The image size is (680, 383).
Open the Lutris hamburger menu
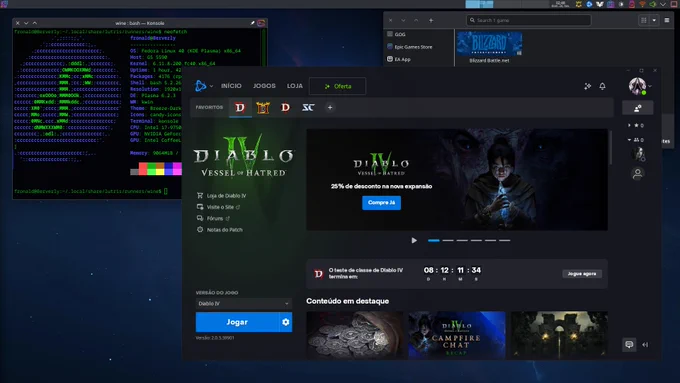(667, 20)
